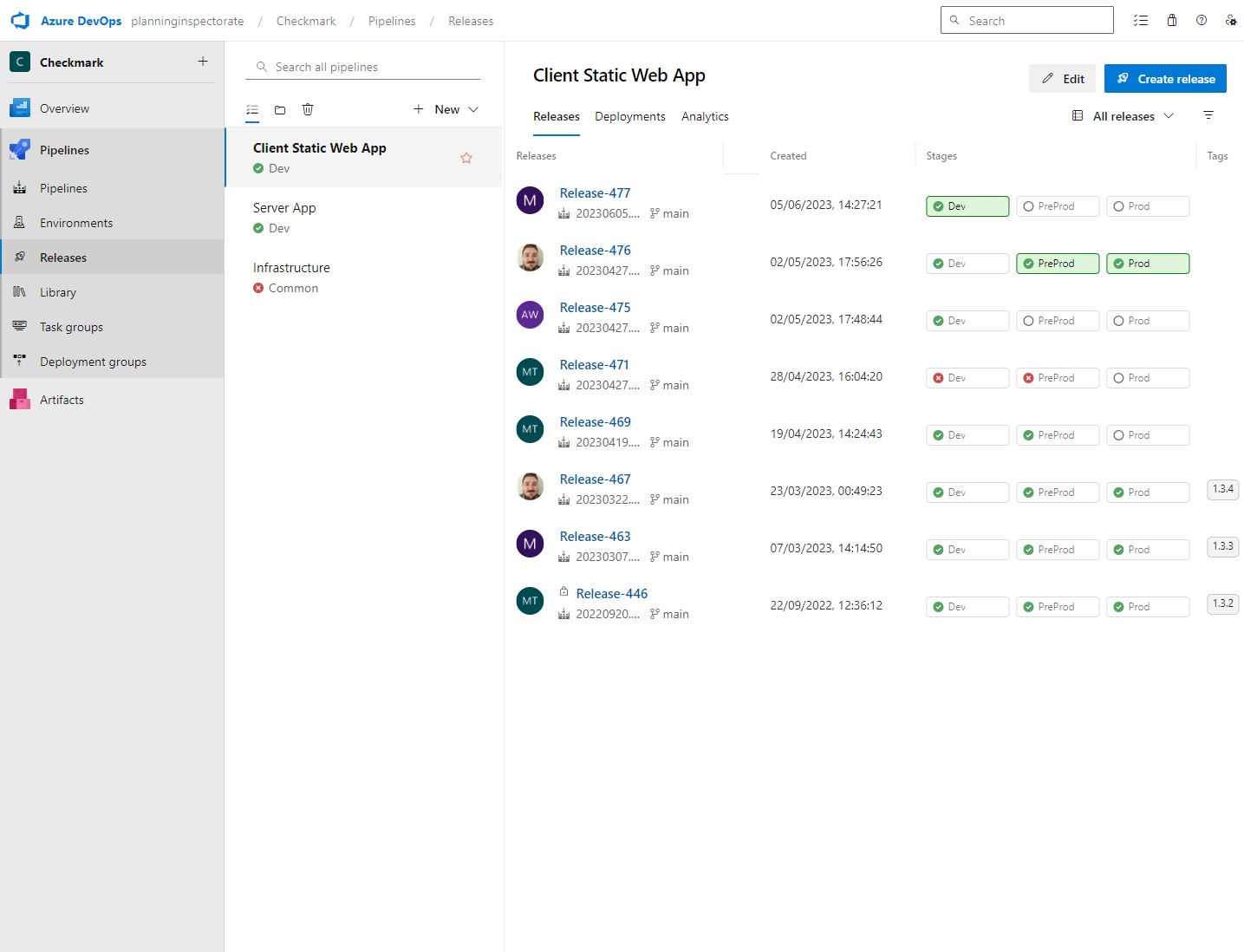
Task: Click MT avatar on Release-446 row
Action: [x=530, y=601]
